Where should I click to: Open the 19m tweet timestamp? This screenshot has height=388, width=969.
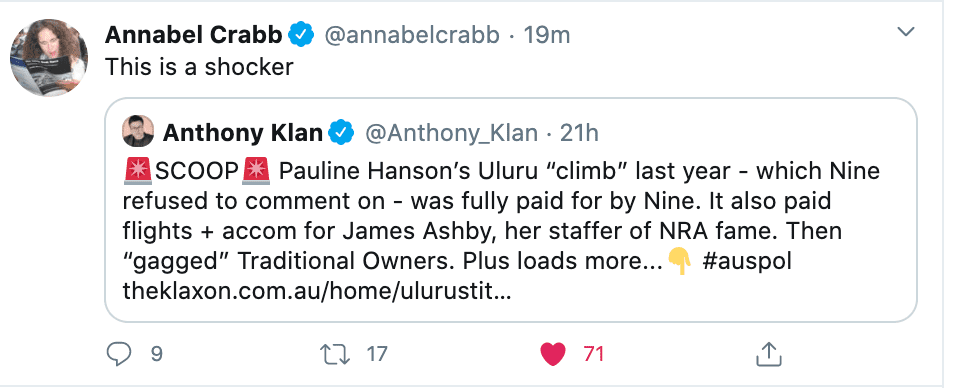[x=547, y=35]
